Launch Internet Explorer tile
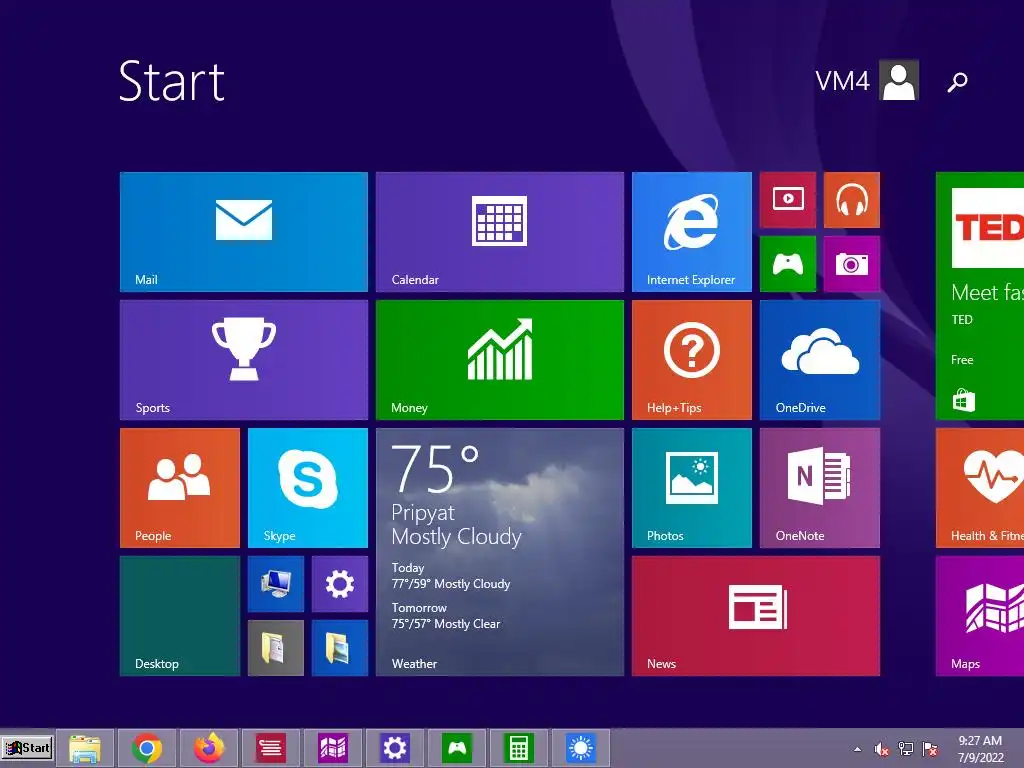Viewport: 1024px width, 768px height. point(692,232)
